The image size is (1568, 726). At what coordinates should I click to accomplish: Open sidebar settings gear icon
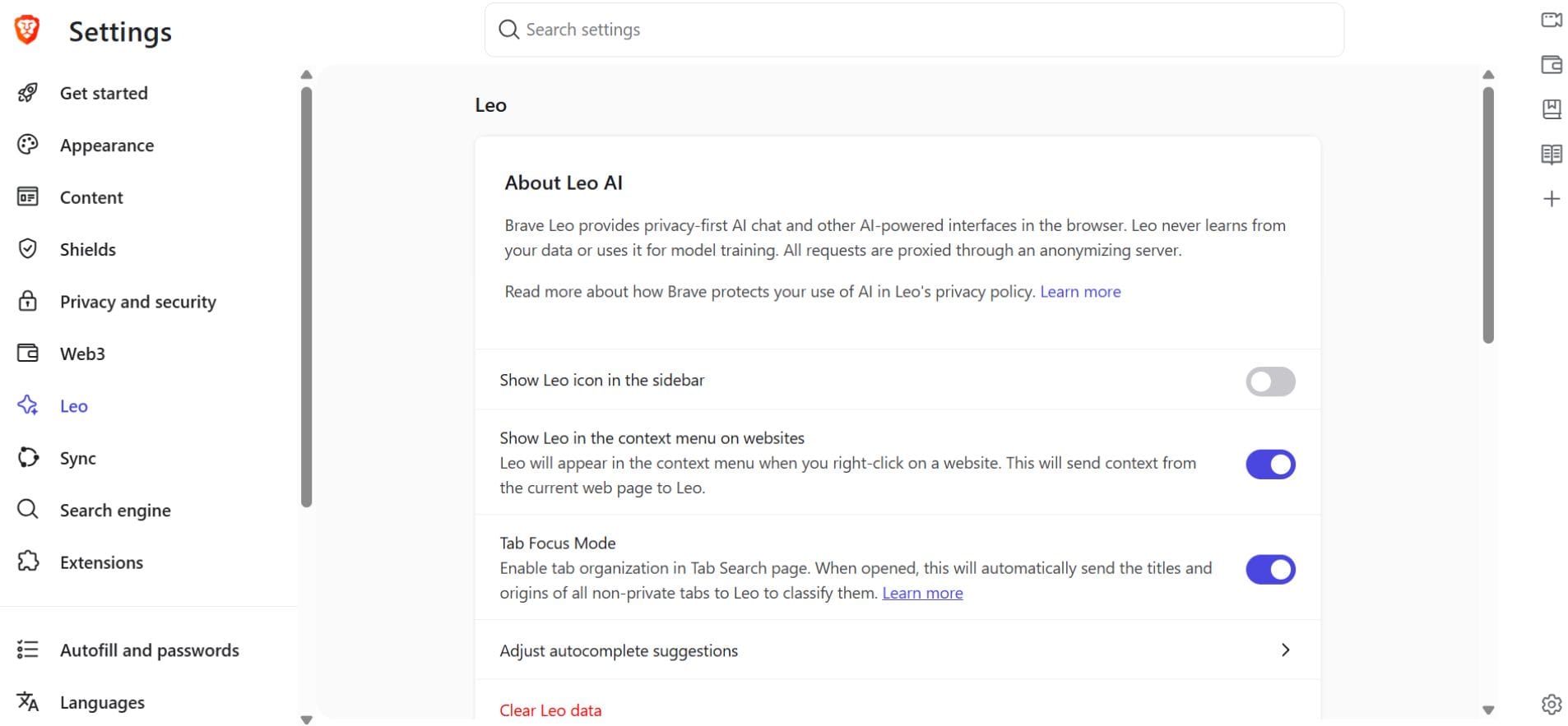[1551, 704]
